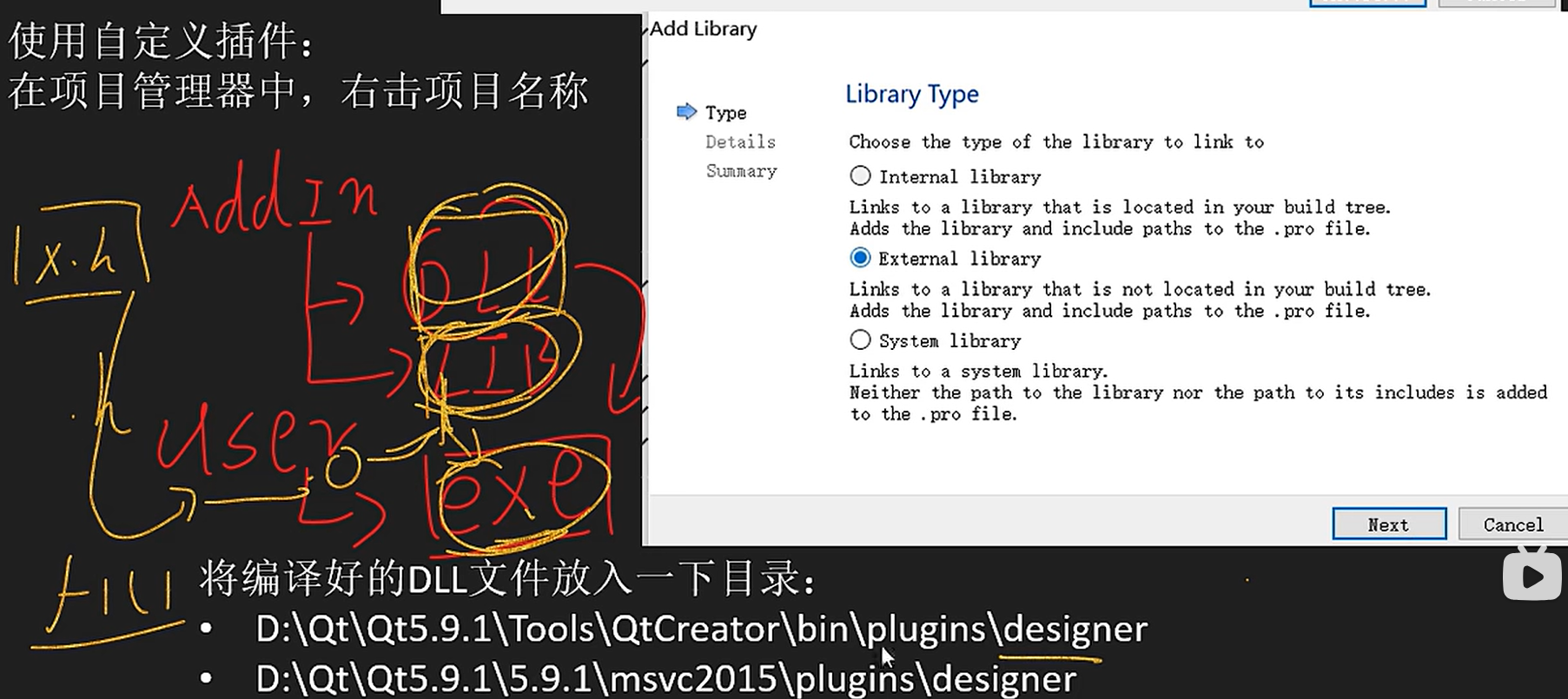Select the Internal library radio button

(x=860, y=176)
